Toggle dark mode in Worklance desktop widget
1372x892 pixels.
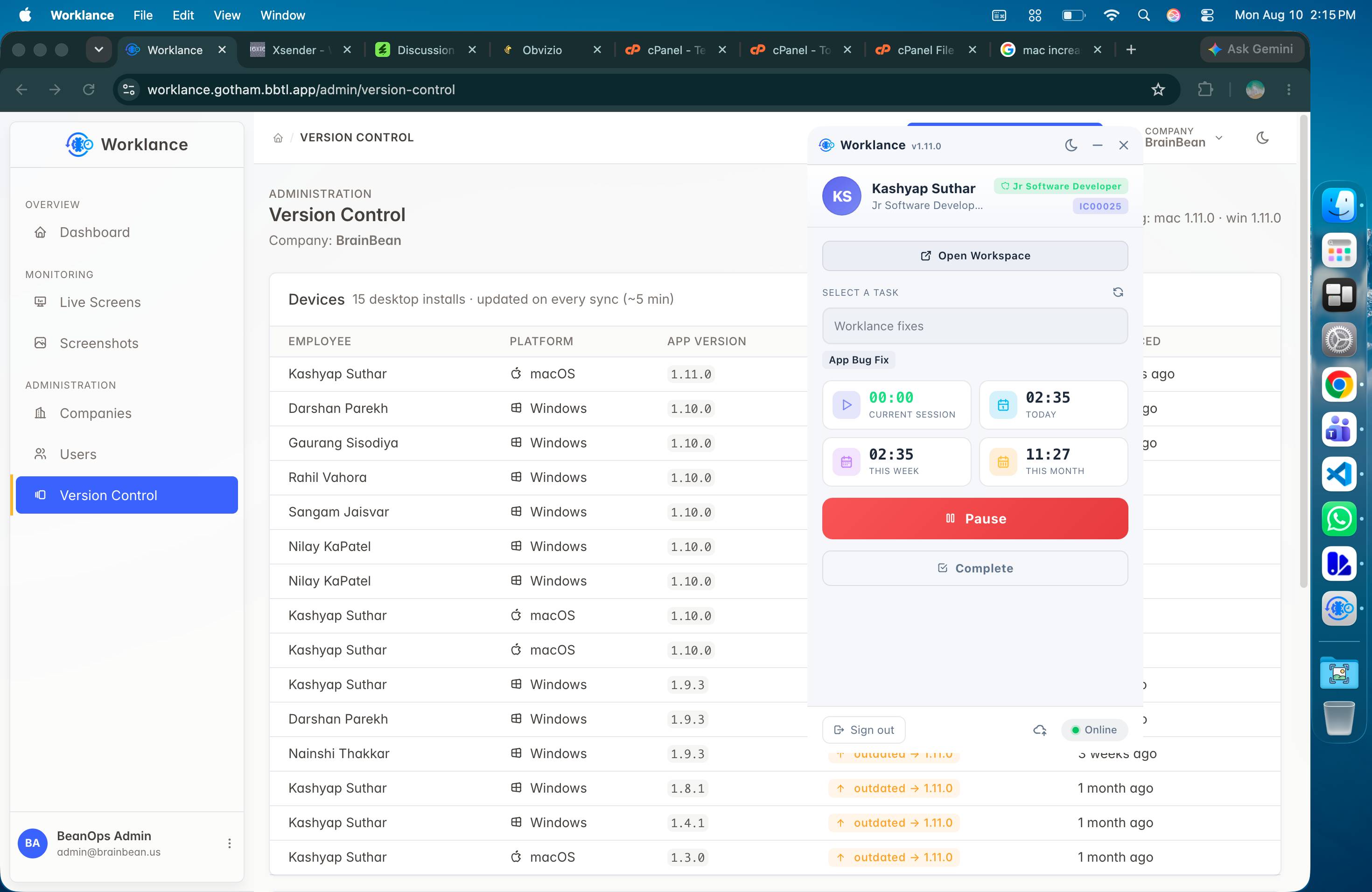pos(1071,145)
